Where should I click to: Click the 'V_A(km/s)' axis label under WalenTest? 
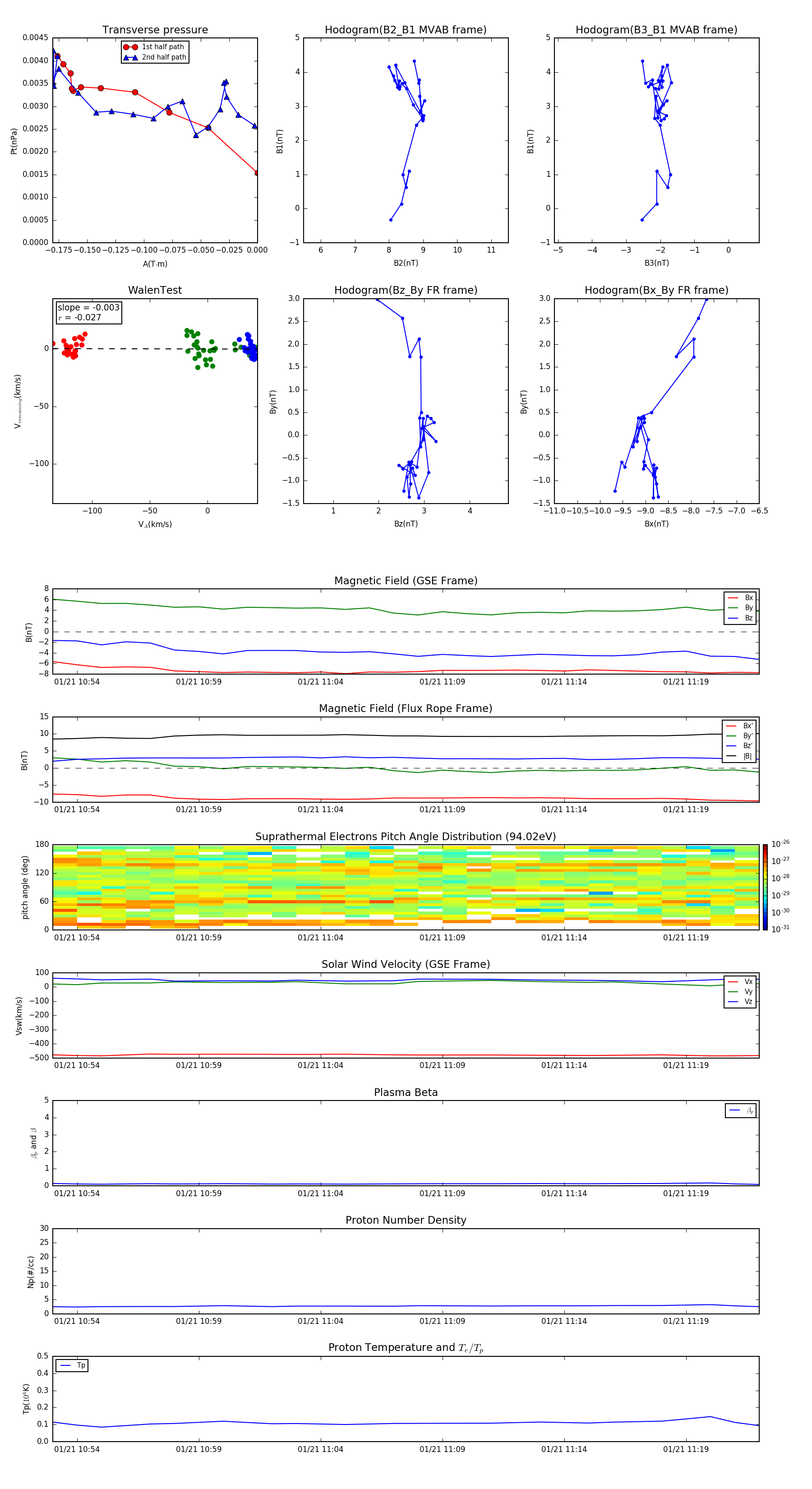[x=155, y=524]
